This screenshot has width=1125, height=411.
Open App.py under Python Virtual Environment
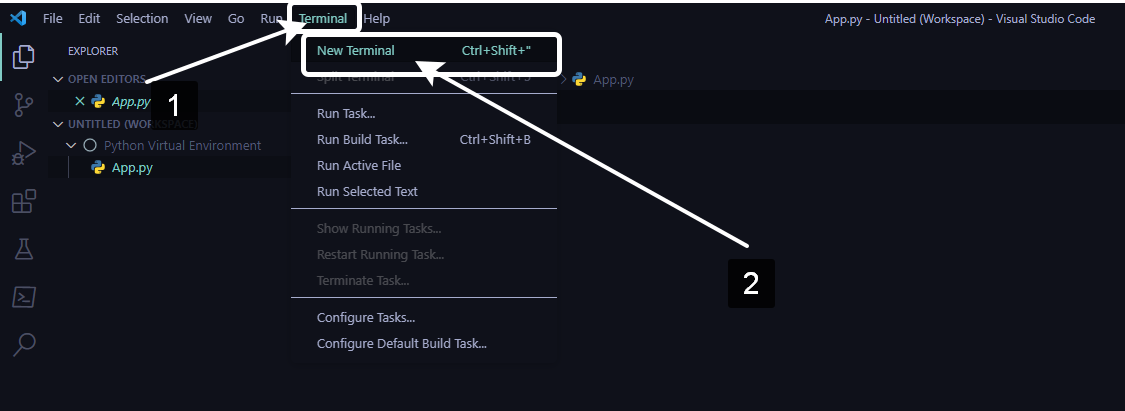click(132, 167)
